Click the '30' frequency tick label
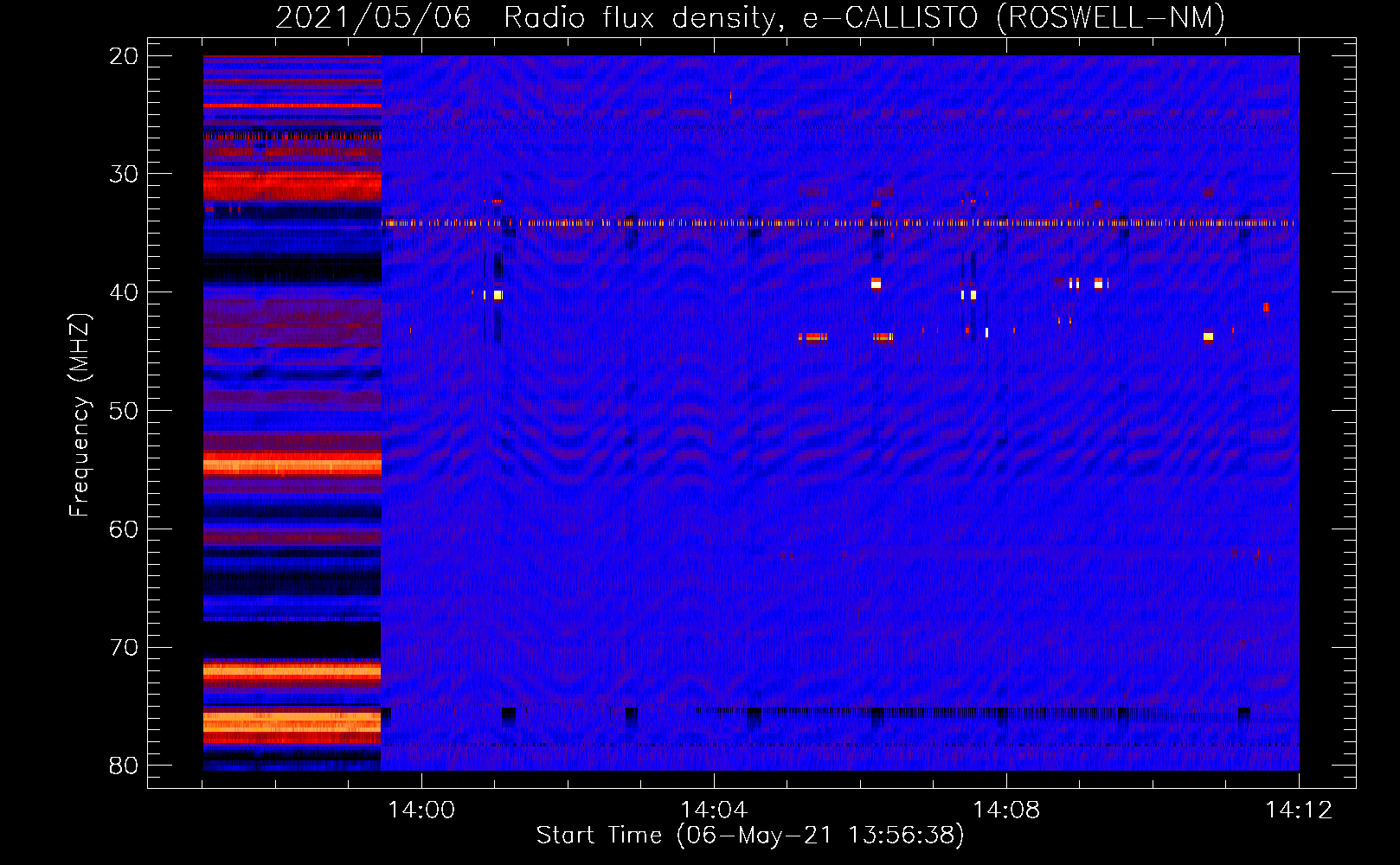This screenshot has height=865, width=1400. [124, 174]
